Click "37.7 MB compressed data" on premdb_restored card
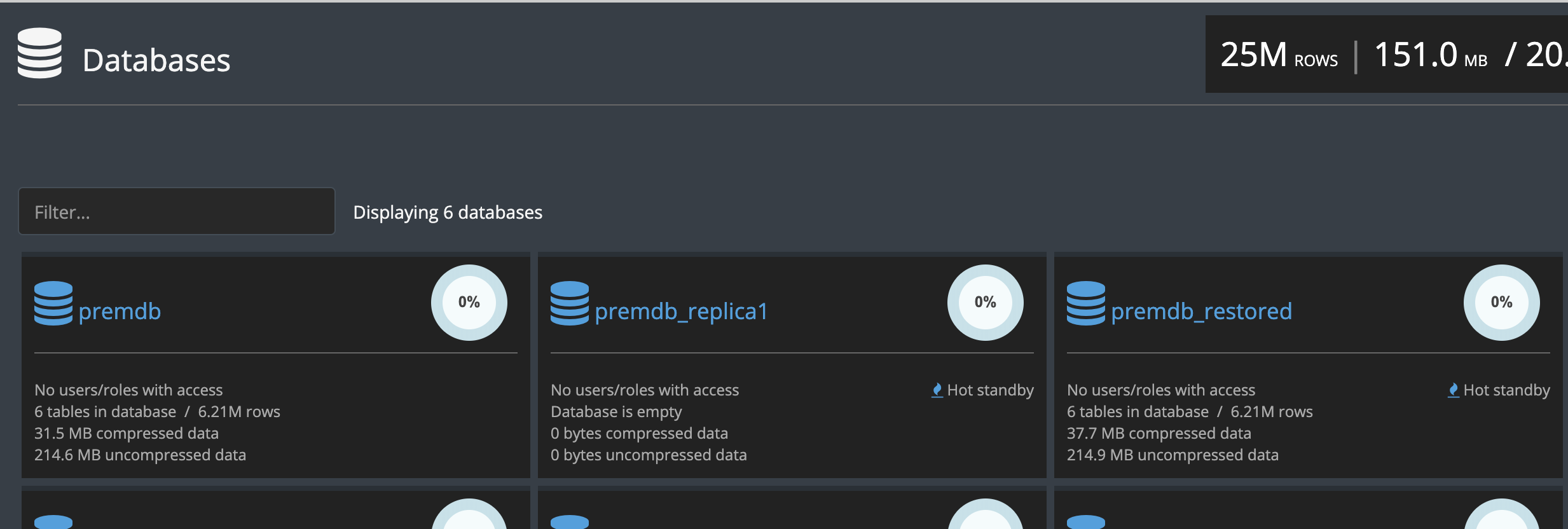The width and height of the screenshot is (1568, 529). click(x=1159, y=434)
